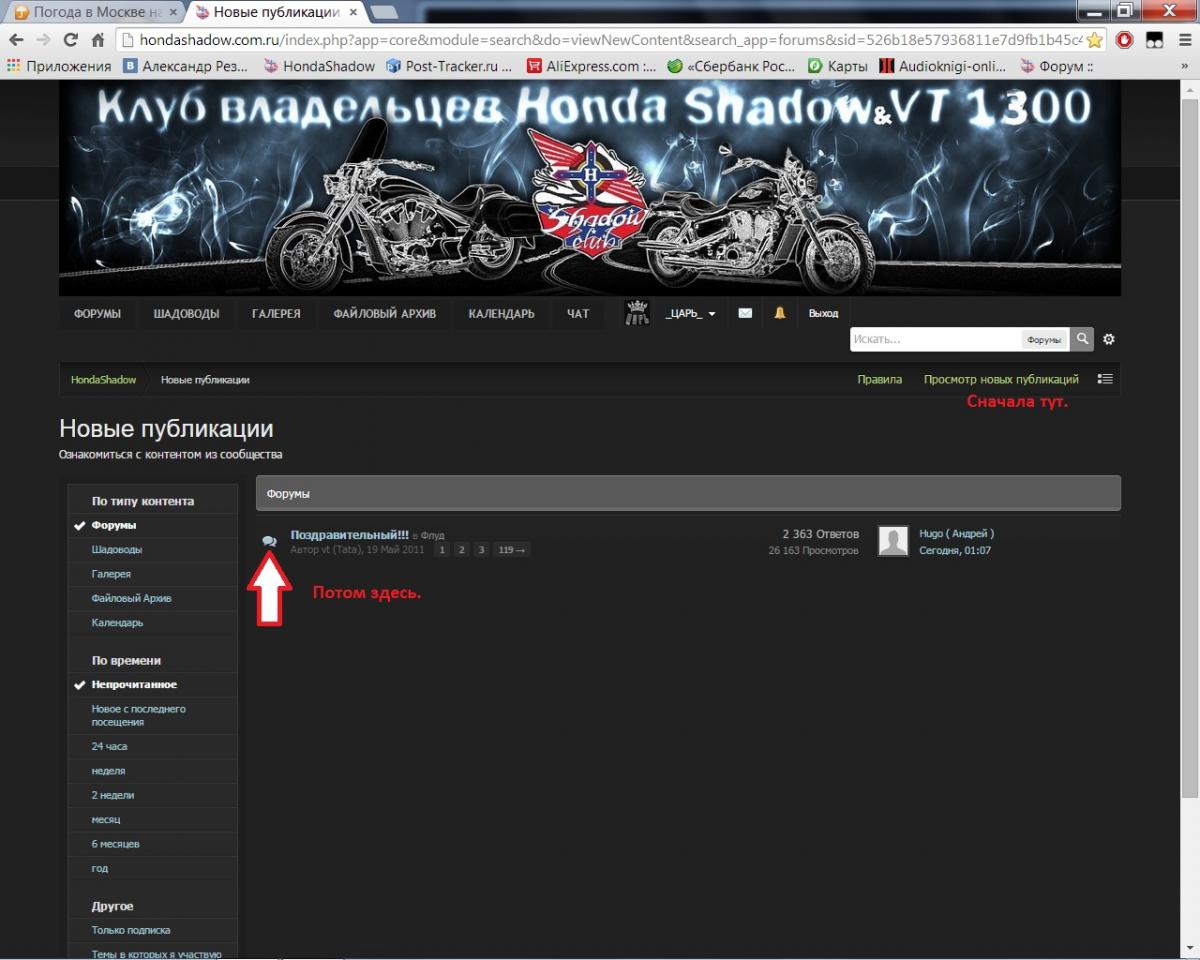The image size is (1200, 960).
Task: Choose the месяц time filter
Action: [106, 820]
